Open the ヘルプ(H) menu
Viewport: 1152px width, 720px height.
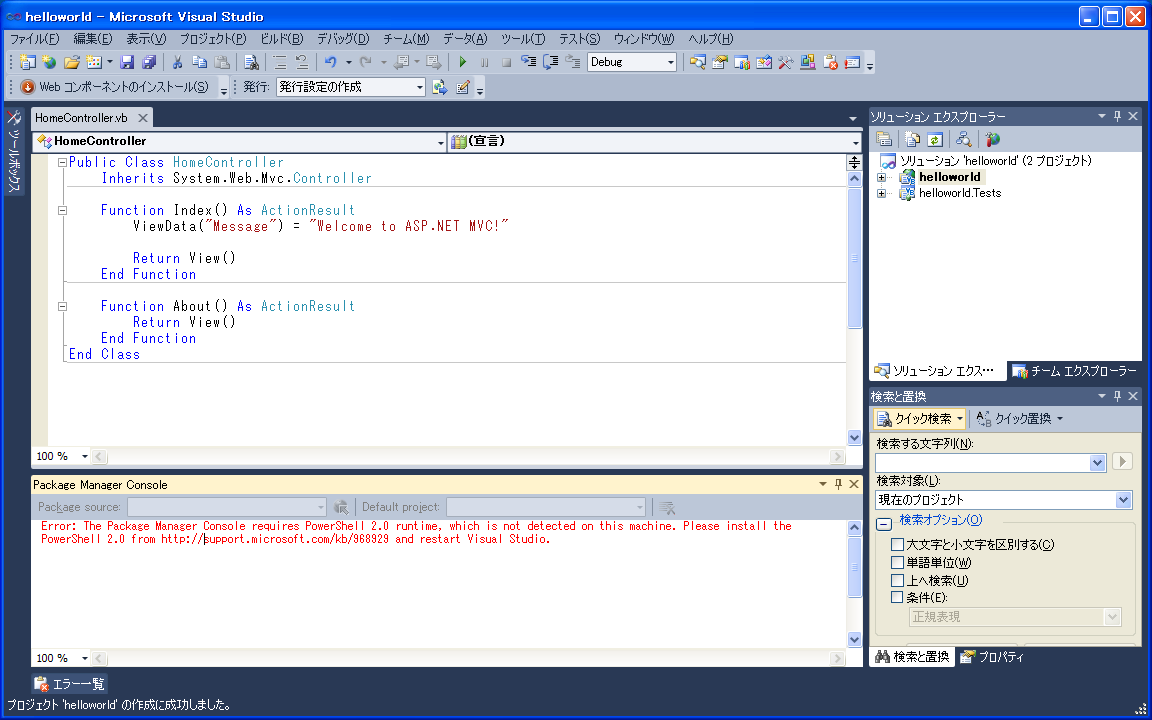pyautogui.click(x=710, y=39)
